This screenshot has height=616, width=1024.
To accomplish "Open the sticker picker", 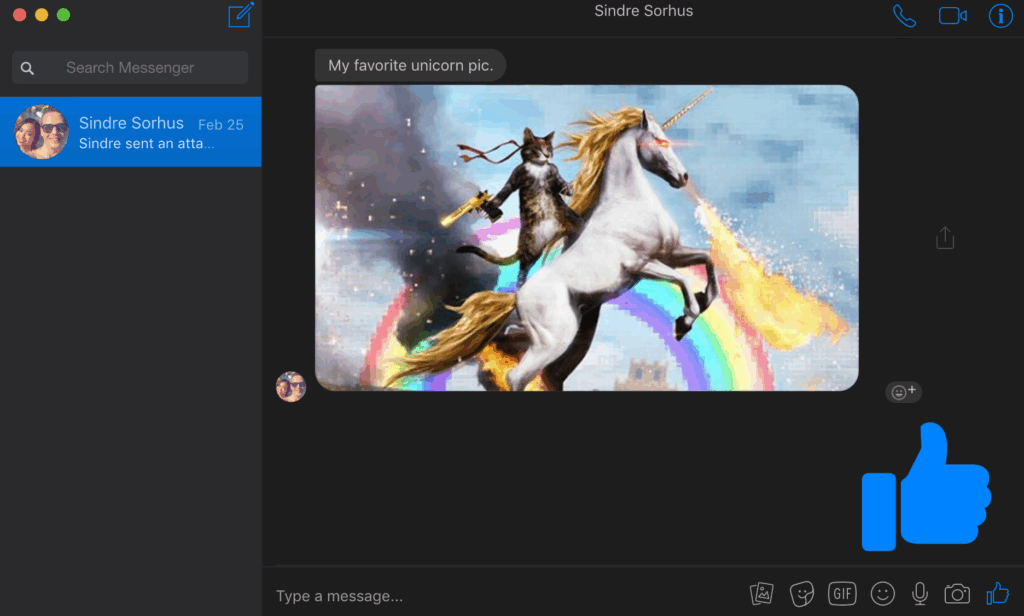I will [x=801, y=594].
